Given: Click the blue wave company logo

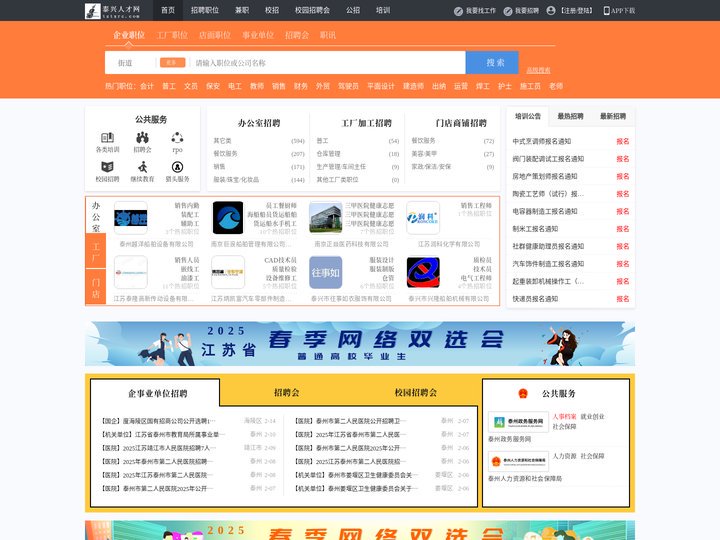Looking at the screenshot, I should (228, 218).
